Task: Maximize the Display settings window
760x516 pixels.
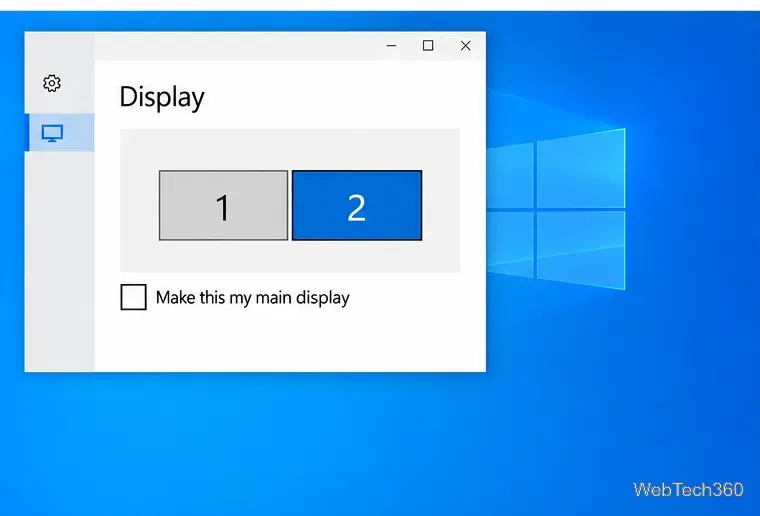Action: click(428, 46)
